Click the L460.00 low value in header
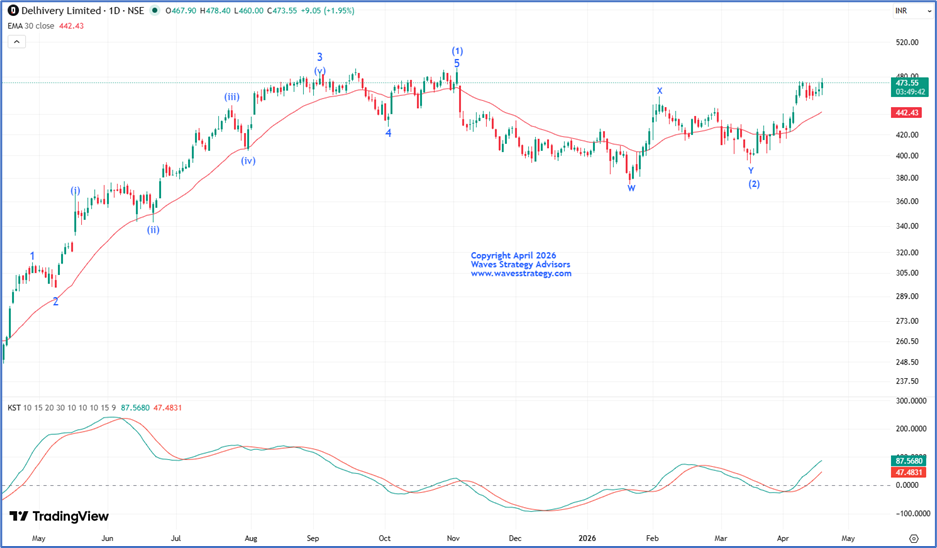 251,11
